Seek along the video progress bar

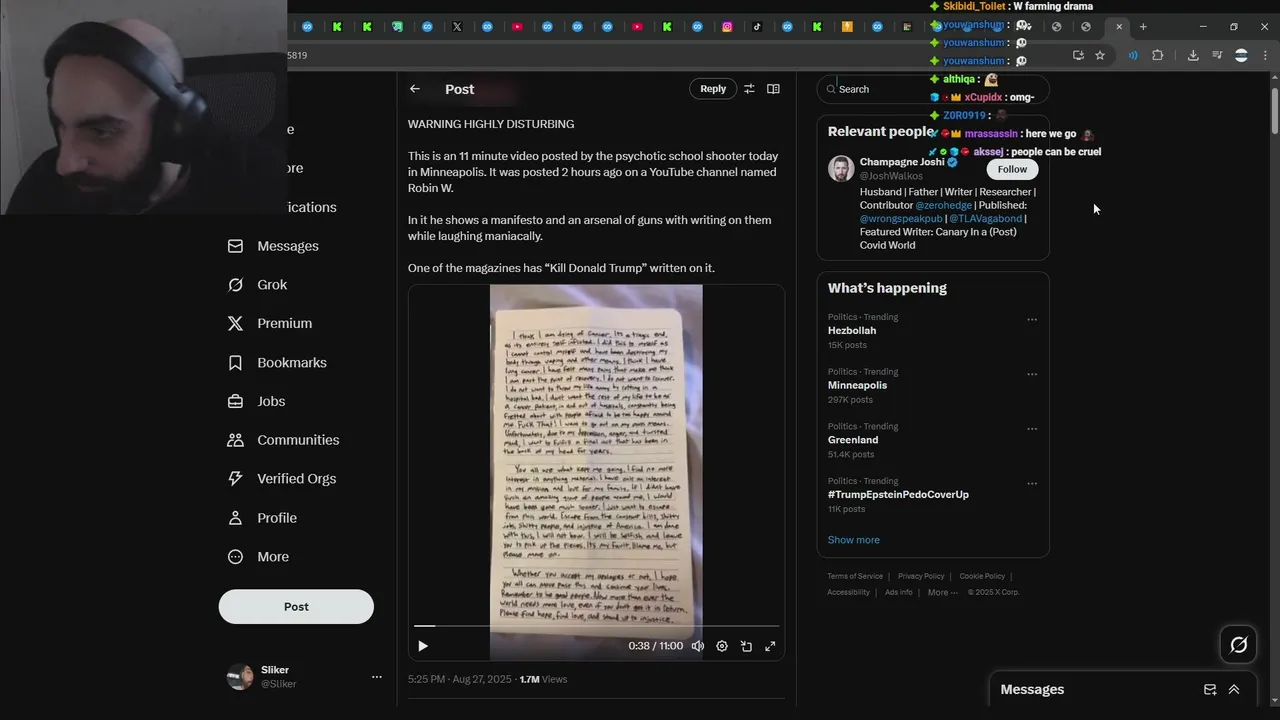596,626
